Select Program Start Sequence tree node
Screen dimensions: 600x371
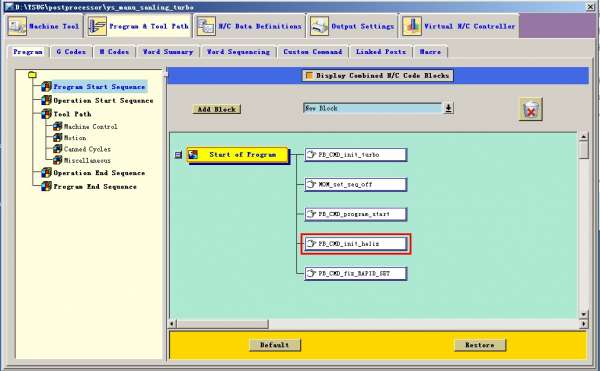click(x=99, y=87)
